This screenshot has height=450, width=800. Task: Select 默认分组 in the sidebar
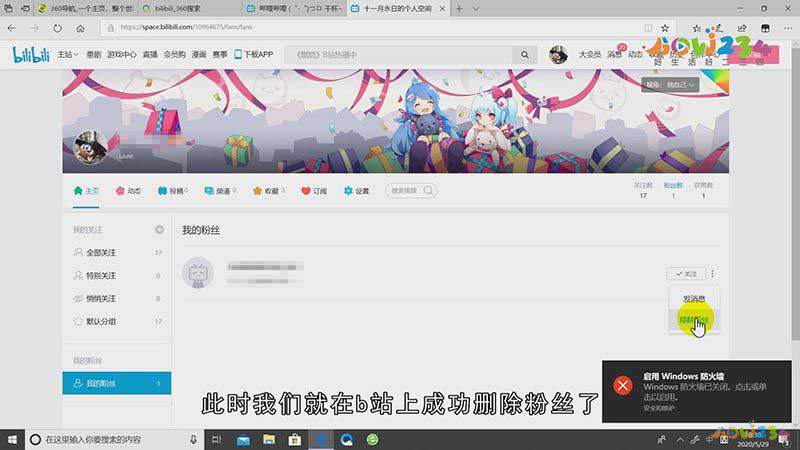117,321
